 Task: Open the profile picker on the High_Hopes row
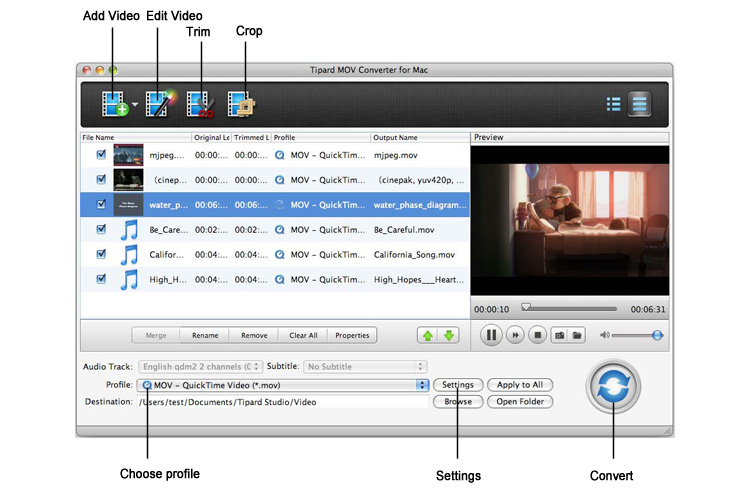(280, 279)
